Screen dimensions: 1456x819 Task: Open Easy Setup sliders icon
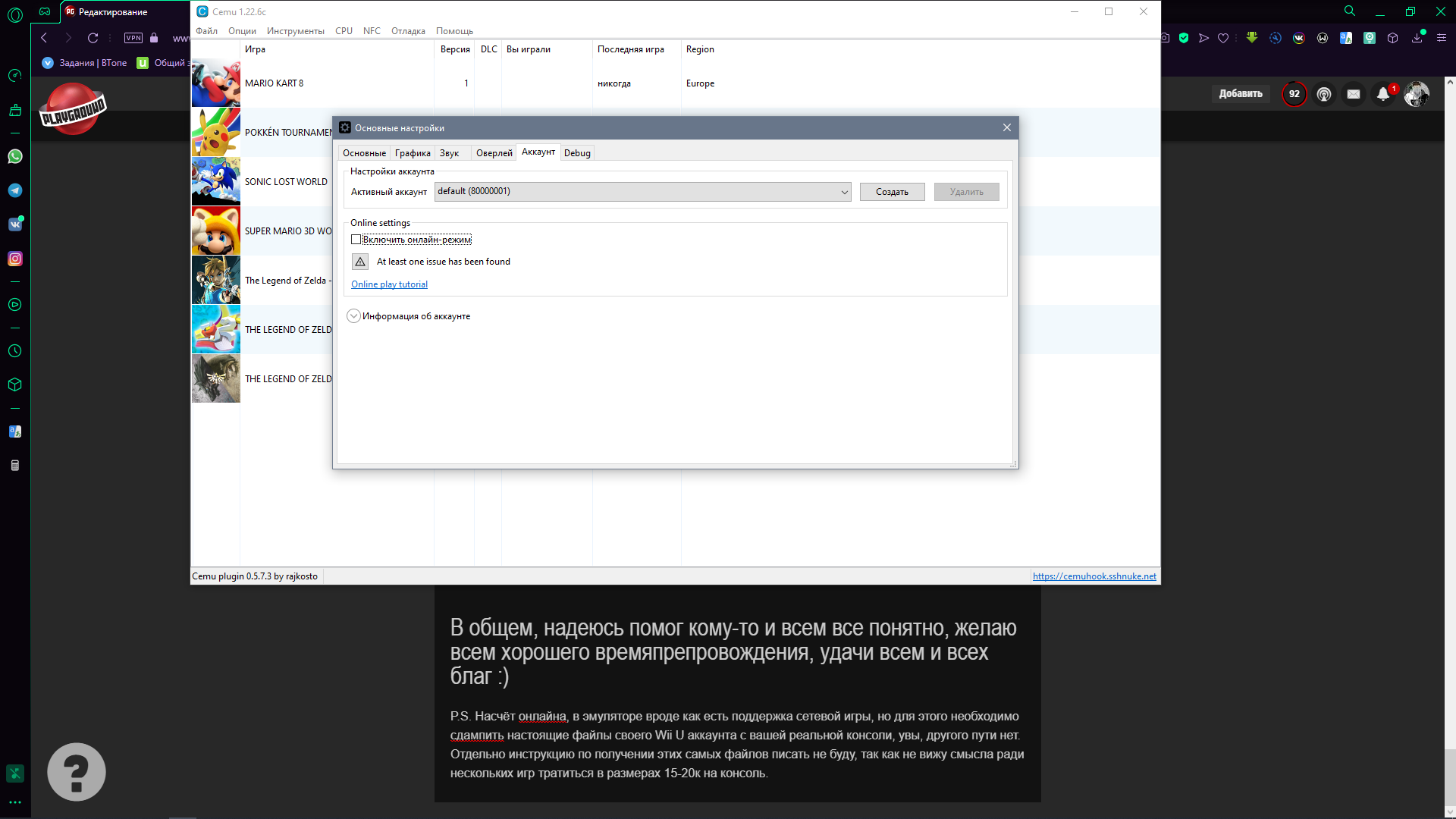tap(1442, 38)
